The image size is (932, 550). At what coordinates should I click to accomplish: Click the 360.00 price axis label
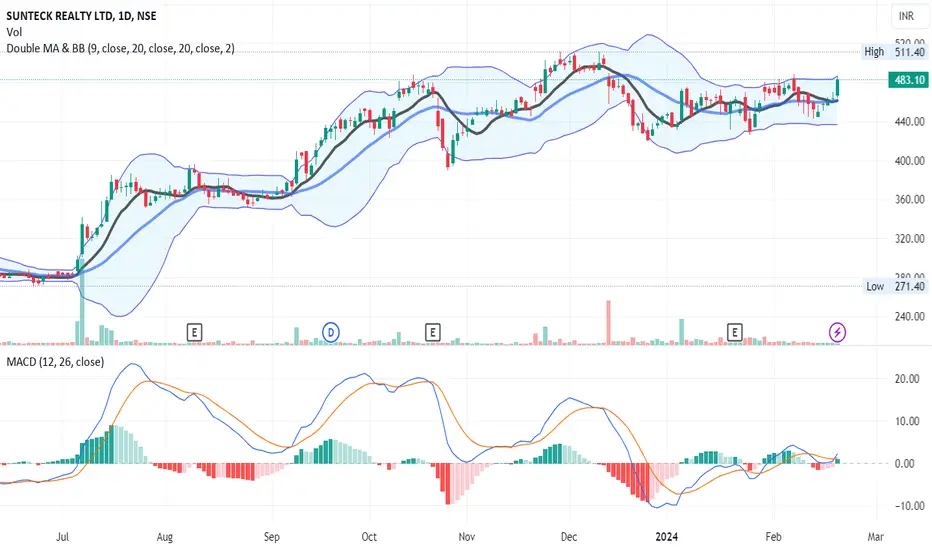[x=910, y=199]
